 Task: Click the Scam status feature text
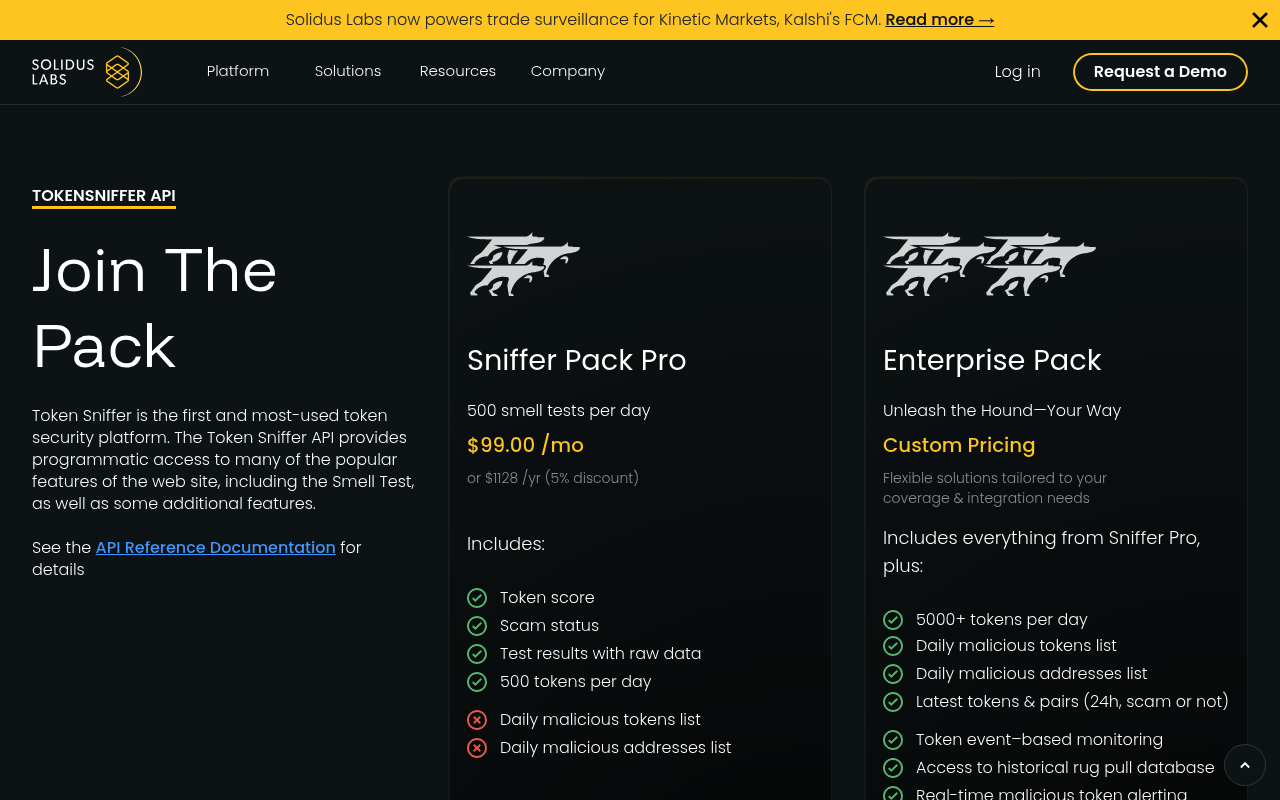point(549,625)
